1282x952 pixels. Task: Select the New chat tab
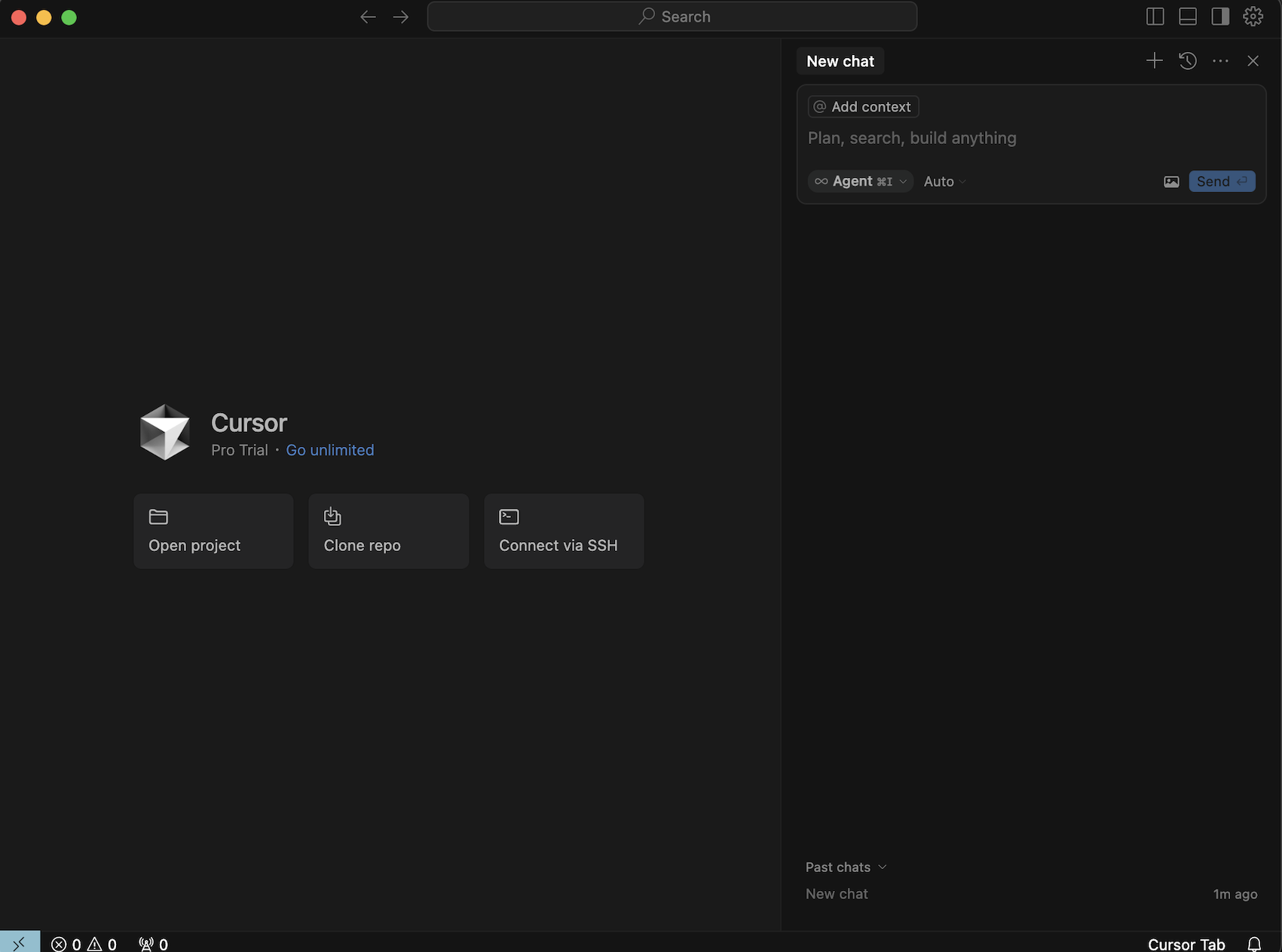tap(840, 61)
